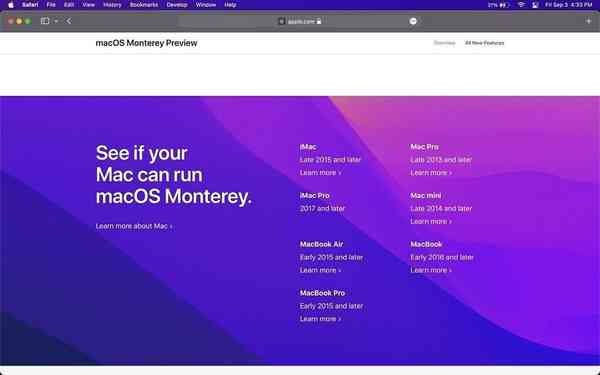This screenshot has width=600, height=375.
Task: Open Learn more under MacBook
Action: pos(431,270)
